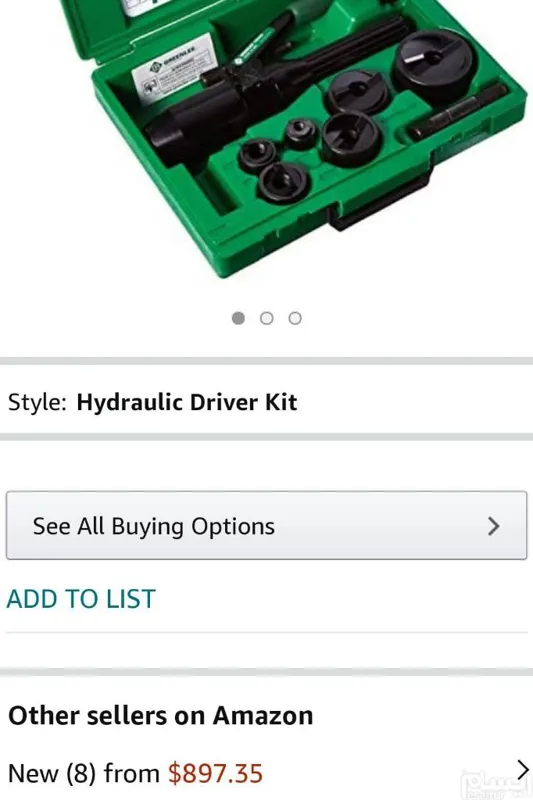Tap the smallest punch die in the case

pyautogui.click(x=300, y=134)
